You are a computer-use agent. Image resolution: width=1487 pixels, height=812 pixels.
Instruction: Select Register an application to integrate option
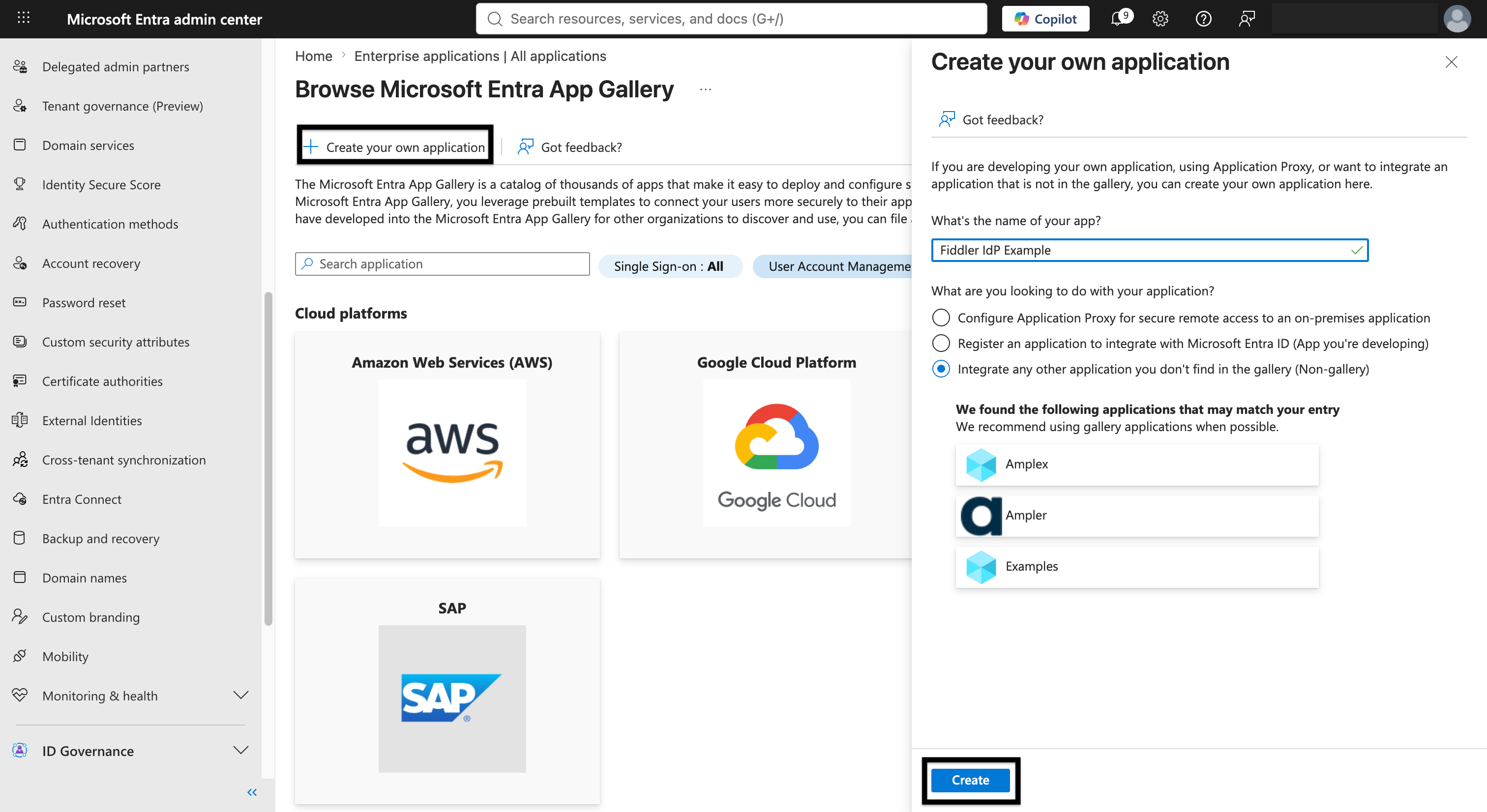[941, 343]
